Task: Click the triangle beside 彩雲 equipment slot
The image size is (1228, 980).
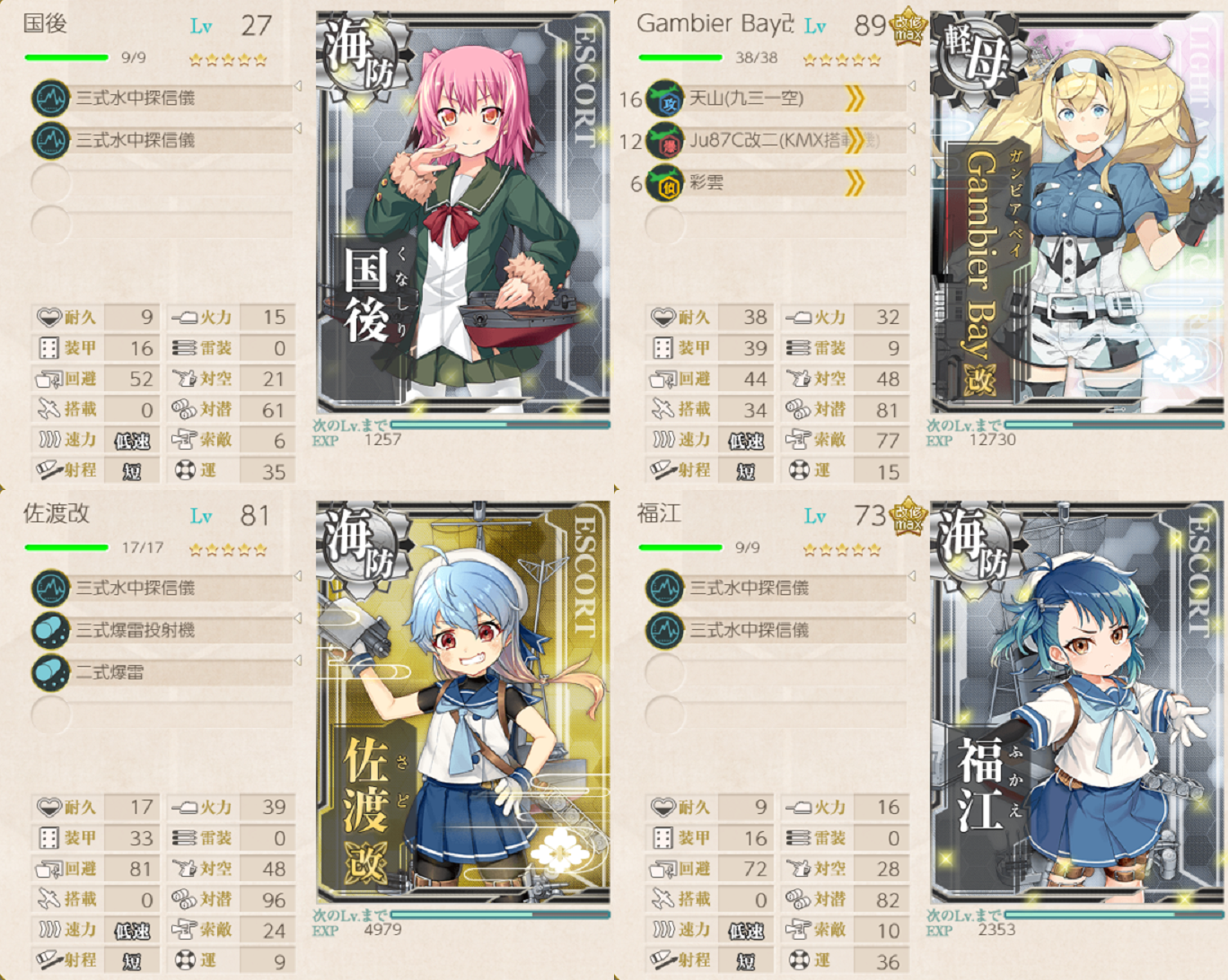Action: (x=912, y=171)
